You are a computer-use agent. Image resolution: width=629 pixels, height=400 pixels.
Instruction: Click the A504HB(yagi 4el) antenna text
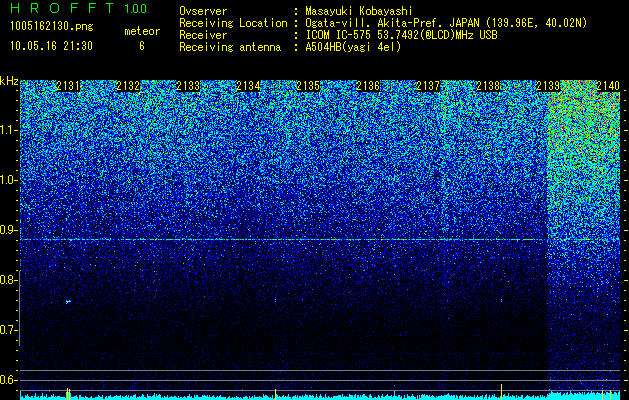(x=353, y=47)
